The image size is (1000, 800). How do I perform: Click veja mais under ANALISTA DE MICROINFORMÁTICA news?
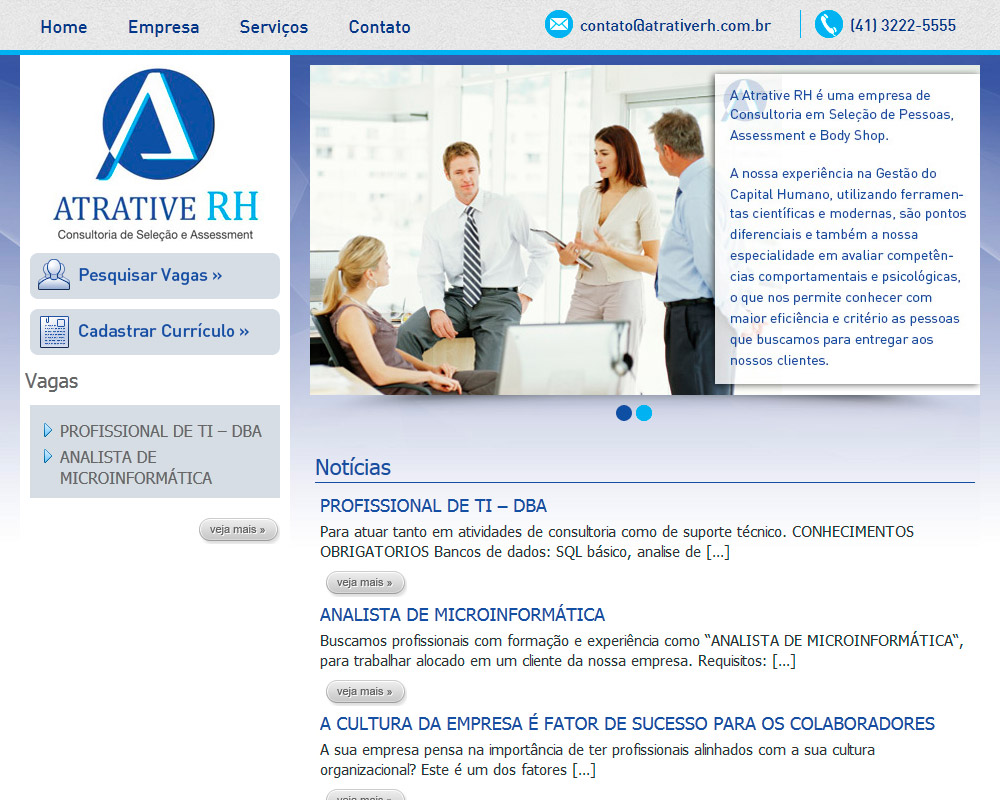(365, 692)
